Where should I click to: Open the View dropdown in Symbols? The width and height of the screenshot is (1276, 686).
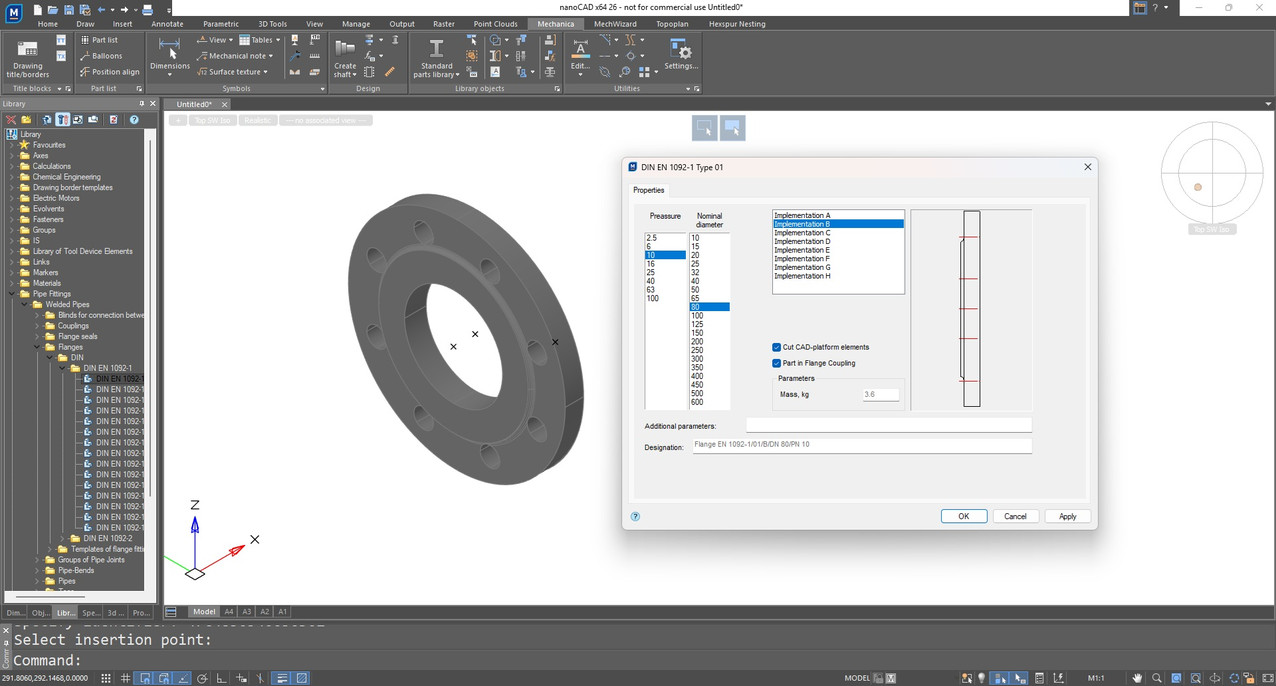(213, 40)
